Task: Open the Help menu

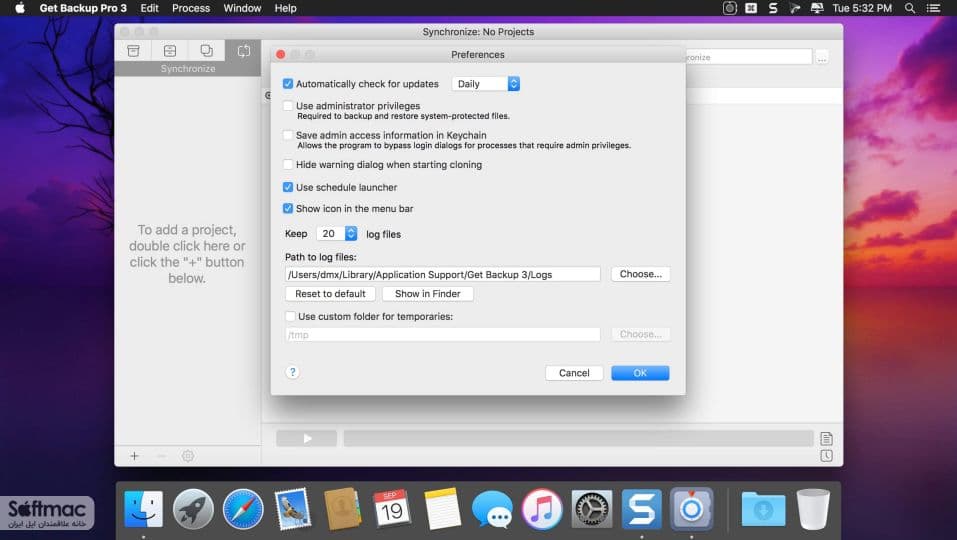Action: (x=285, y=8)
